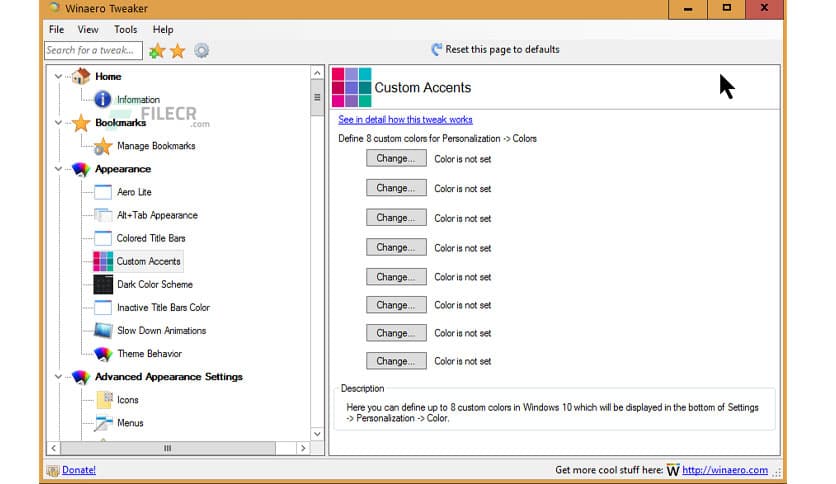836x484 pixels.
Task: Click the horizontal scrollbar thumb in tree
Action: (168, 448)
